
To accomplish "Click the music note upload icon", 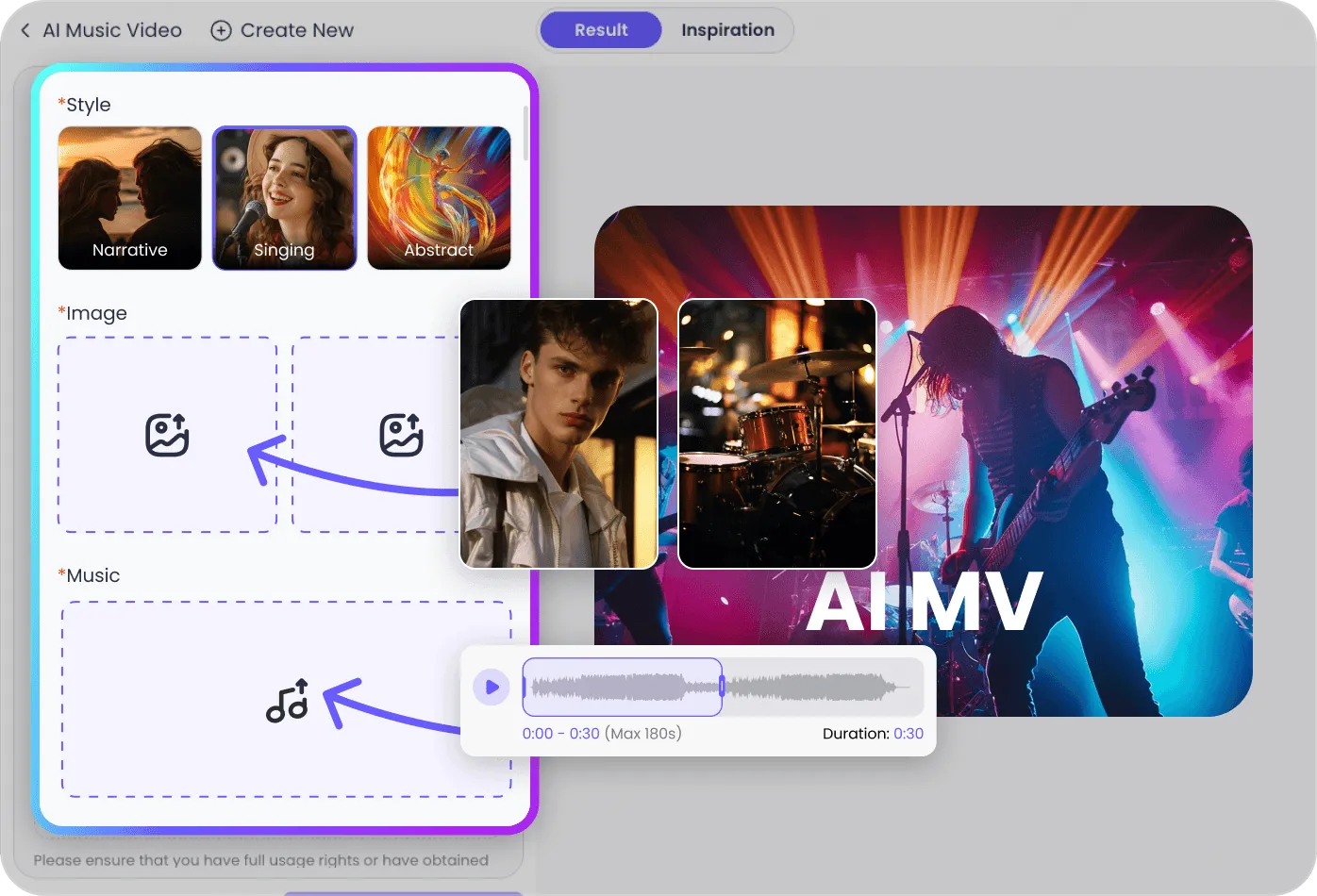I will [x=288, y=702].
